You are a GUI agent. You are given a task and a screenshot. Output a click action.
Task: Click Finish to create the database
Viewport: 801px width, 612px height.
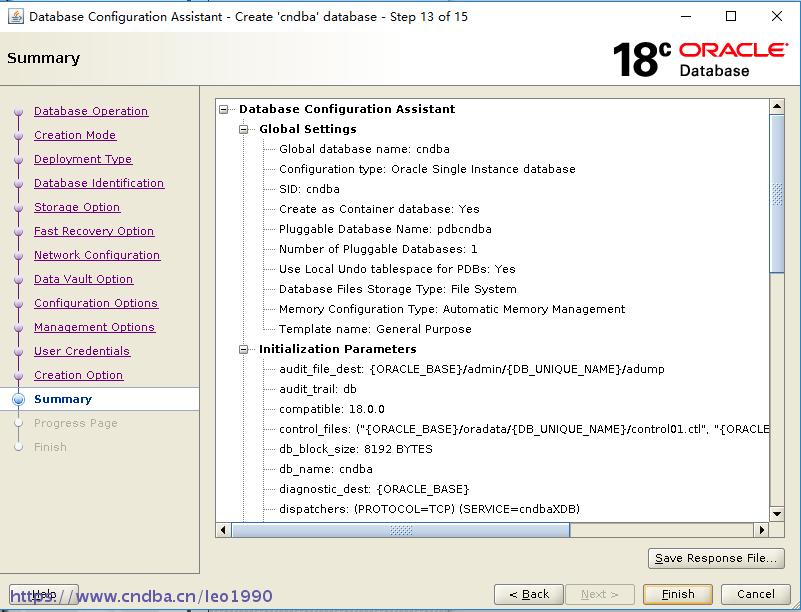[x=678, y=594]
